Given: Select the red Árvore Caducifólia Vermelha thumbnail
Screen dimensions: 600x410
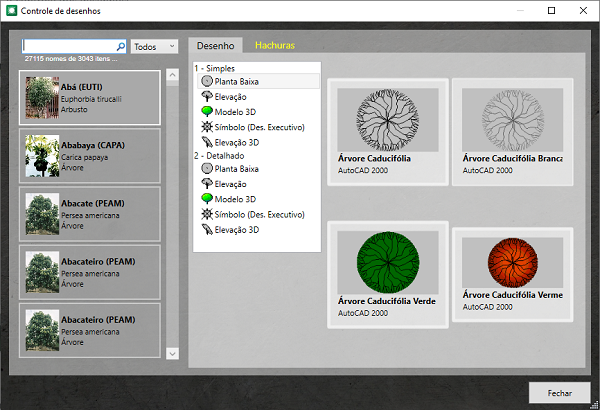Looking at the screenshot, I should [x=512, y=270].
